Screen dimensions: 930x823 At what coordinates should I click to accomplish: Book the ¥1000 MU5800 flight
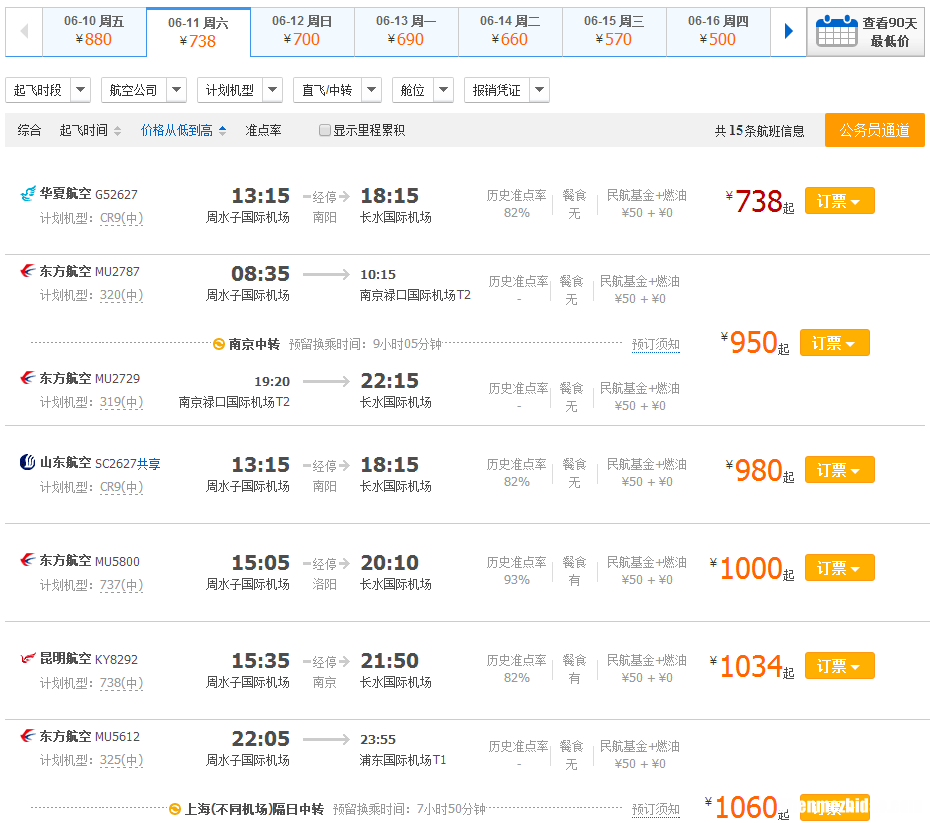[x=839, y=568]
